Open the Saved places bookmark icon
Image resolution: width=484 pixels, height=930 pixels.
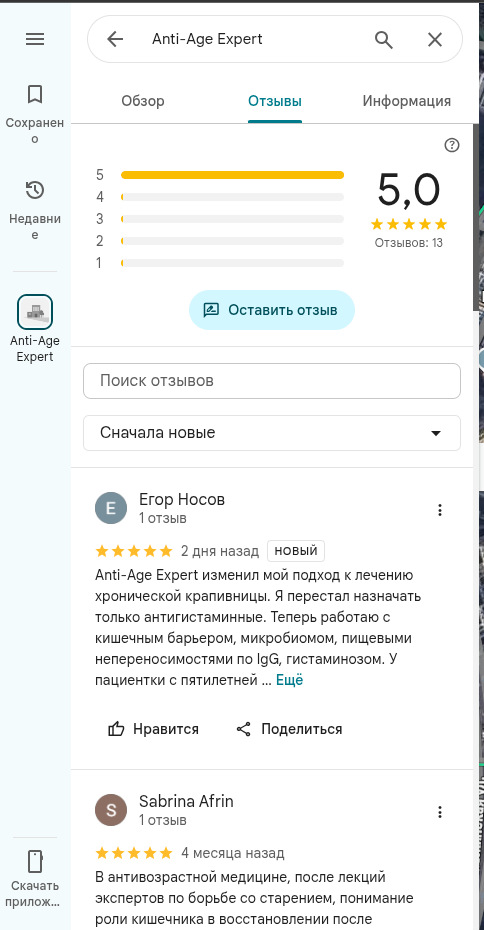(35, 94)
